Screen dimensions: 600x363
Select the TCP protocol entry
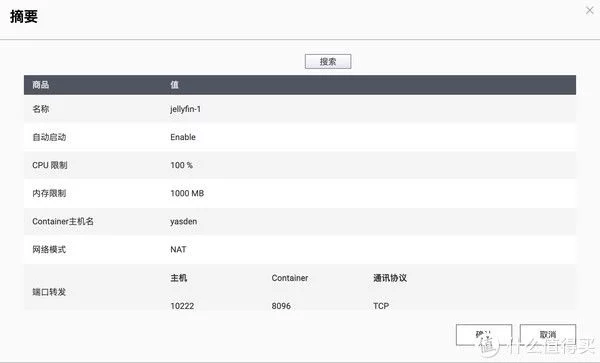click(x=381, y=306)
